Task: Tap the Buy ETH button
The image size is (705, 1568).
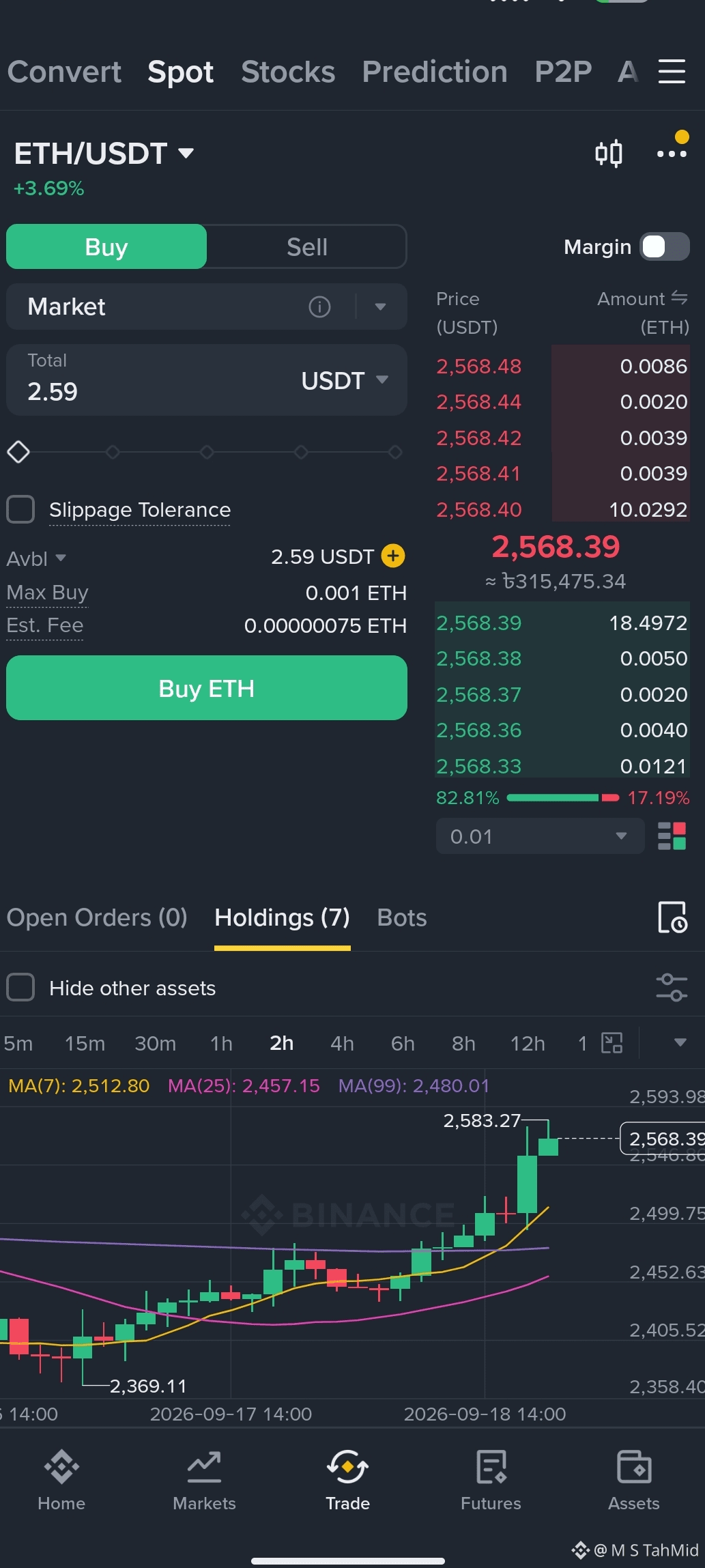Action: click(207, 688)
